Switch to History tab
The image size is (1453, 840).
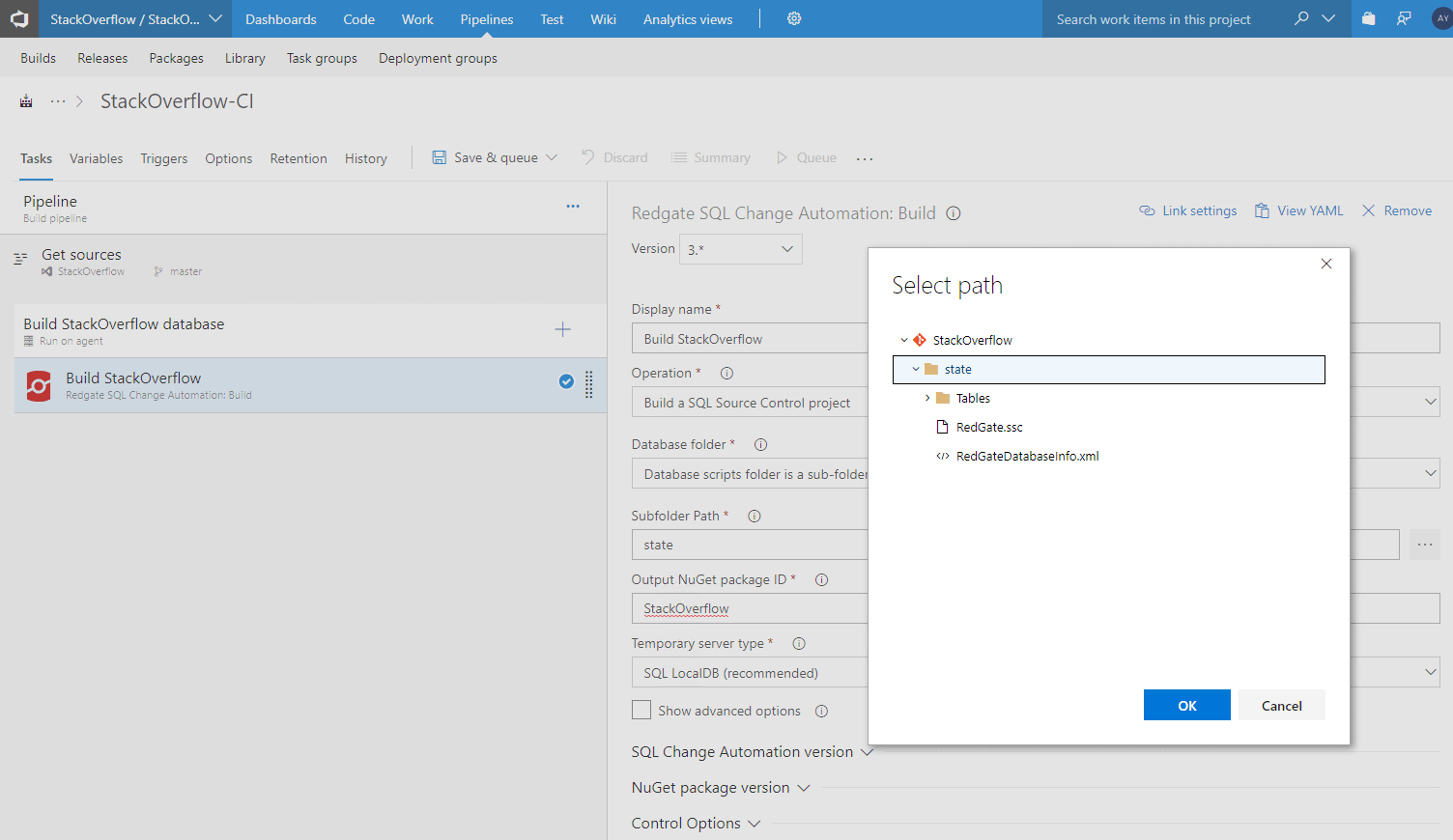pos(366,158)
